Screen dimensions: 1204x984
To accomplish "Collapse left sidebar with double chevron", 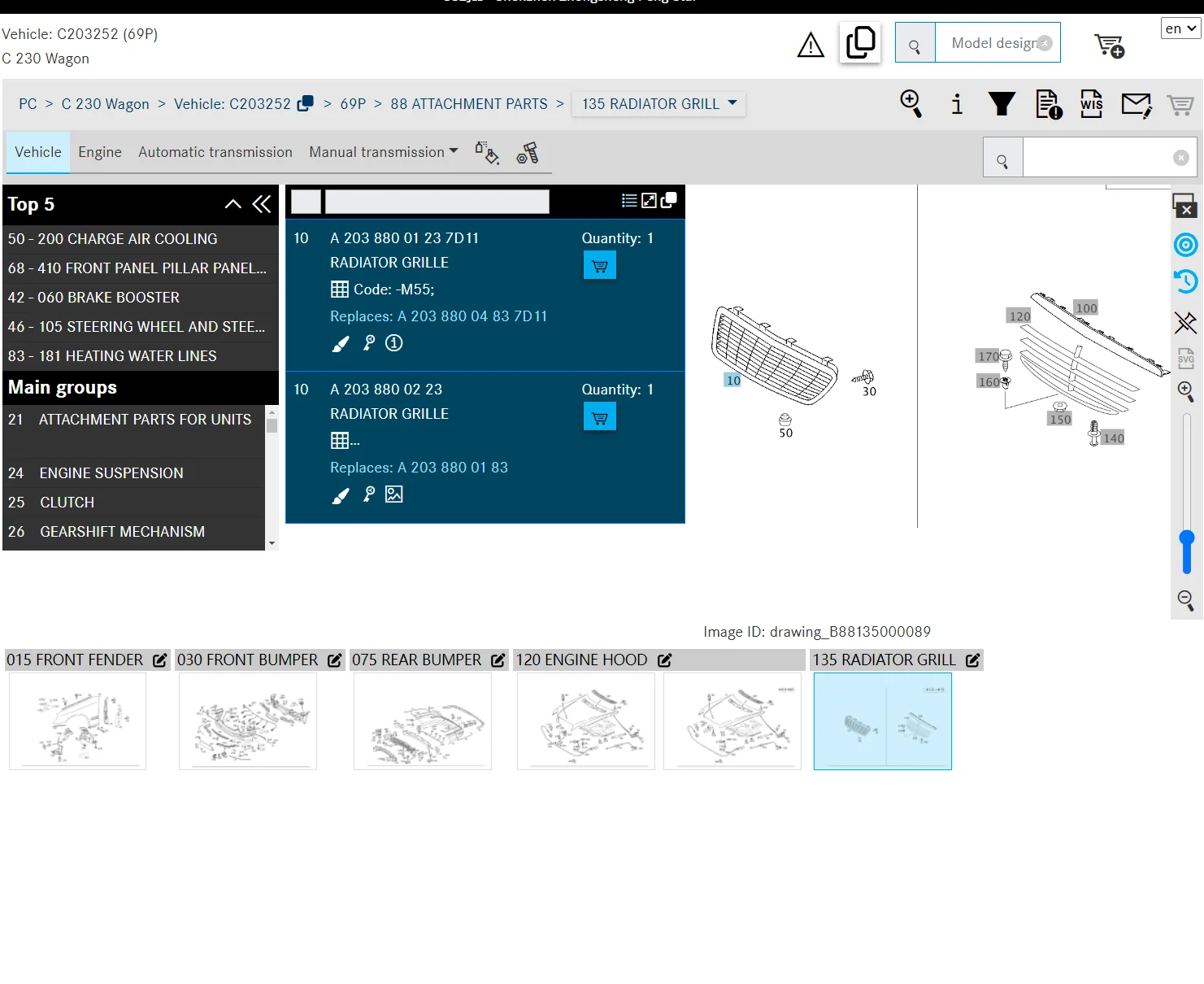I will [x=262, y=204].
